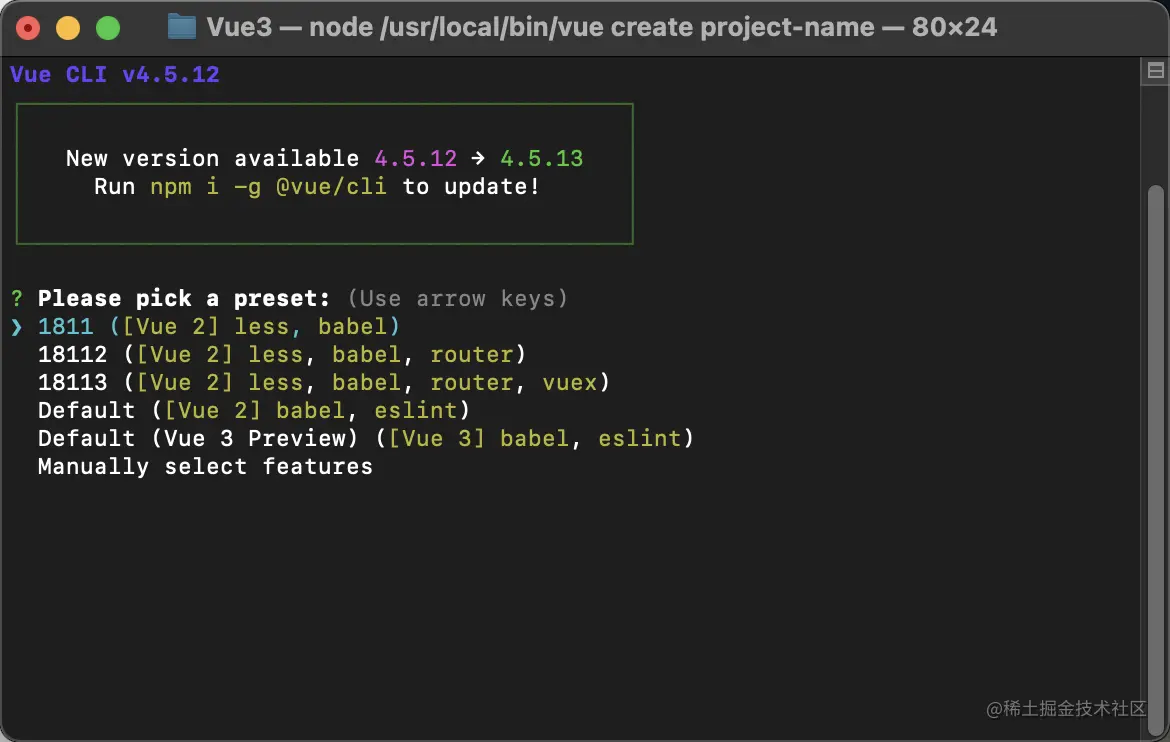Pick Manually select features option
The height and width of the screenshot is (742, 1170).
(x=205, y=467)
